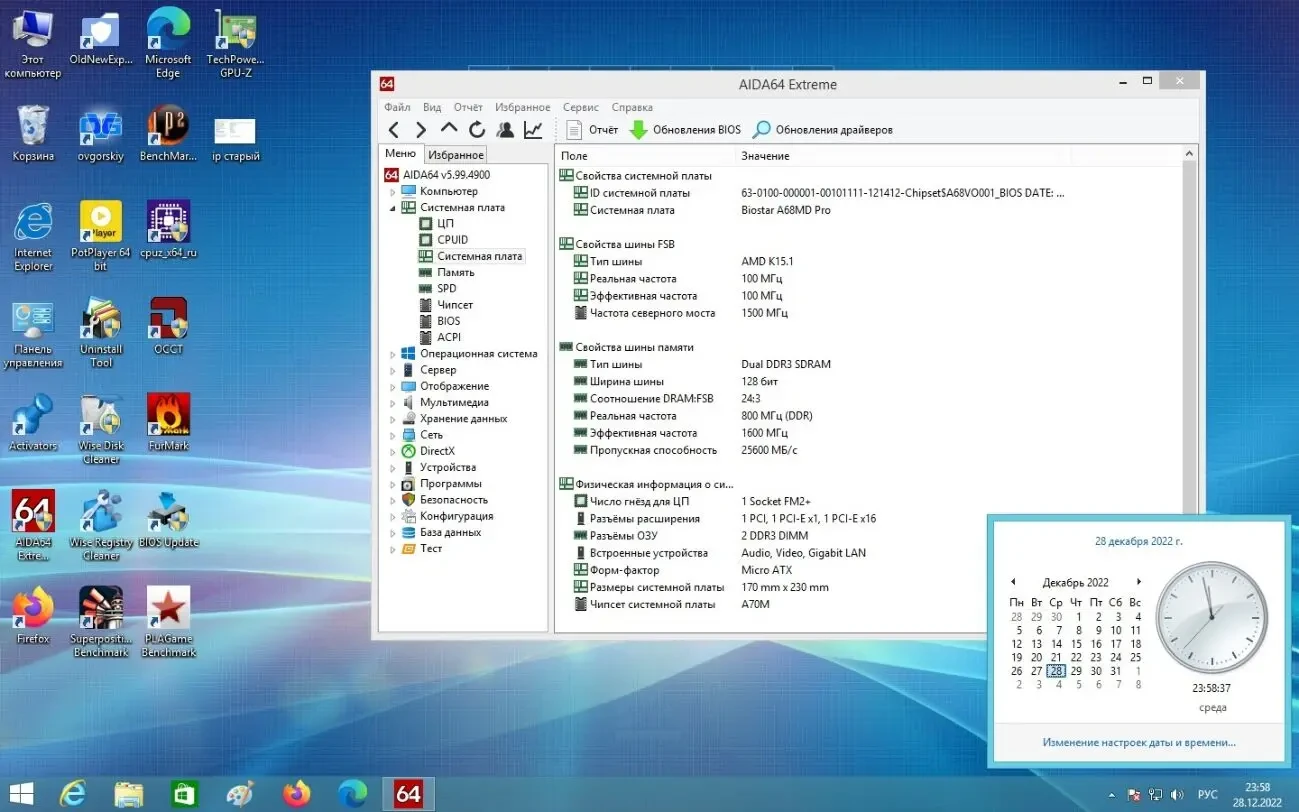Expand Операционная система in the sidebar tree

point(394,353)
